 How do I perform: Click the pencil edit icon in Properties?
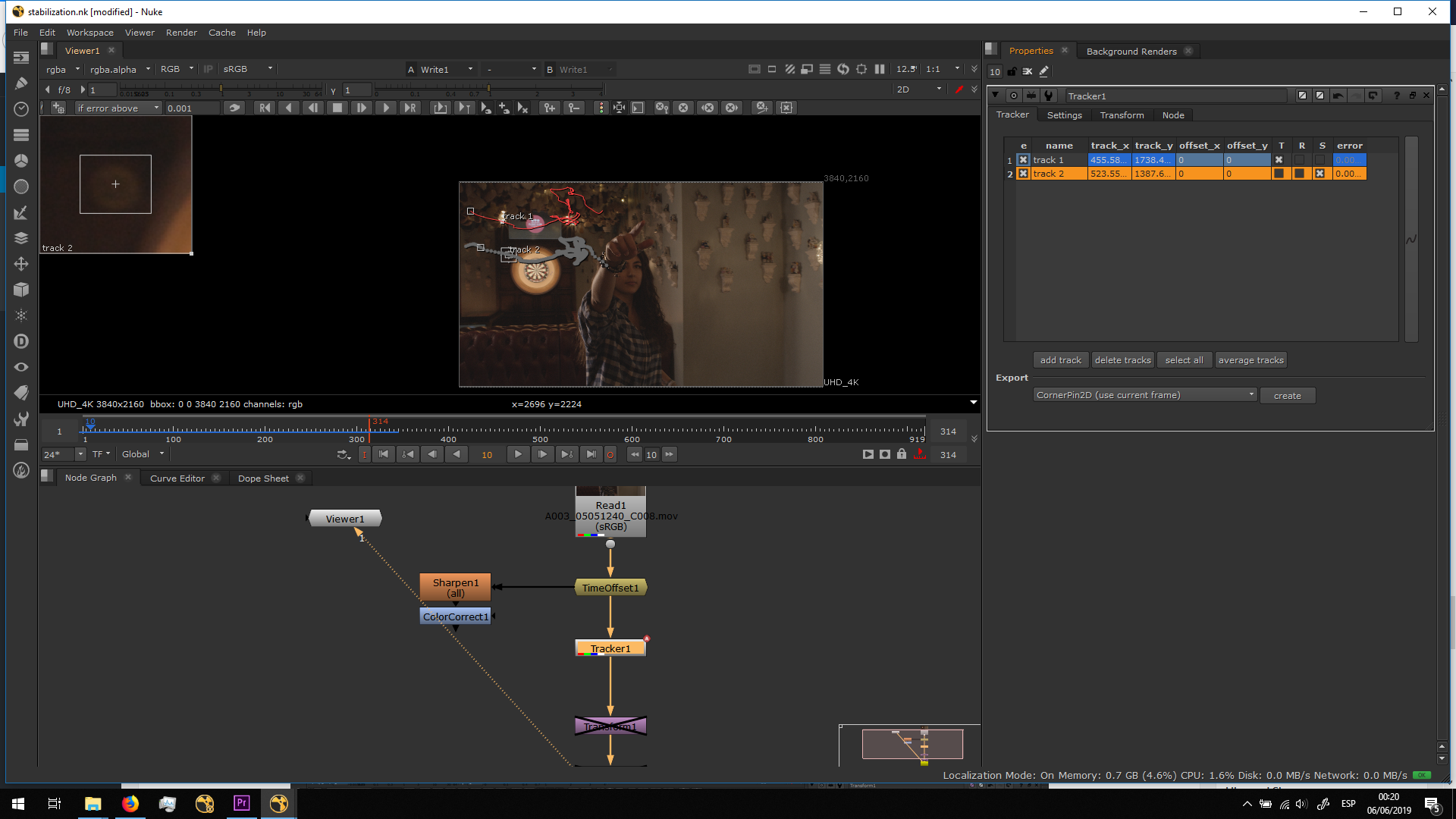(1044, 71)
